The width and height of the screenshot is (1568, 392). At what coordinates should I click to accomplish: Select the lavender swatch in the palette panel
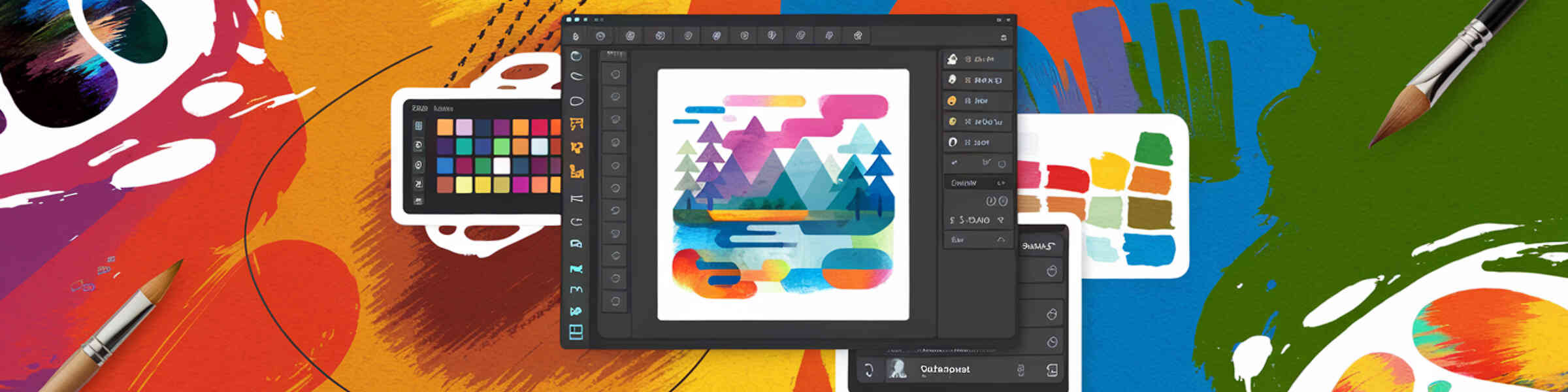(464, 127)
